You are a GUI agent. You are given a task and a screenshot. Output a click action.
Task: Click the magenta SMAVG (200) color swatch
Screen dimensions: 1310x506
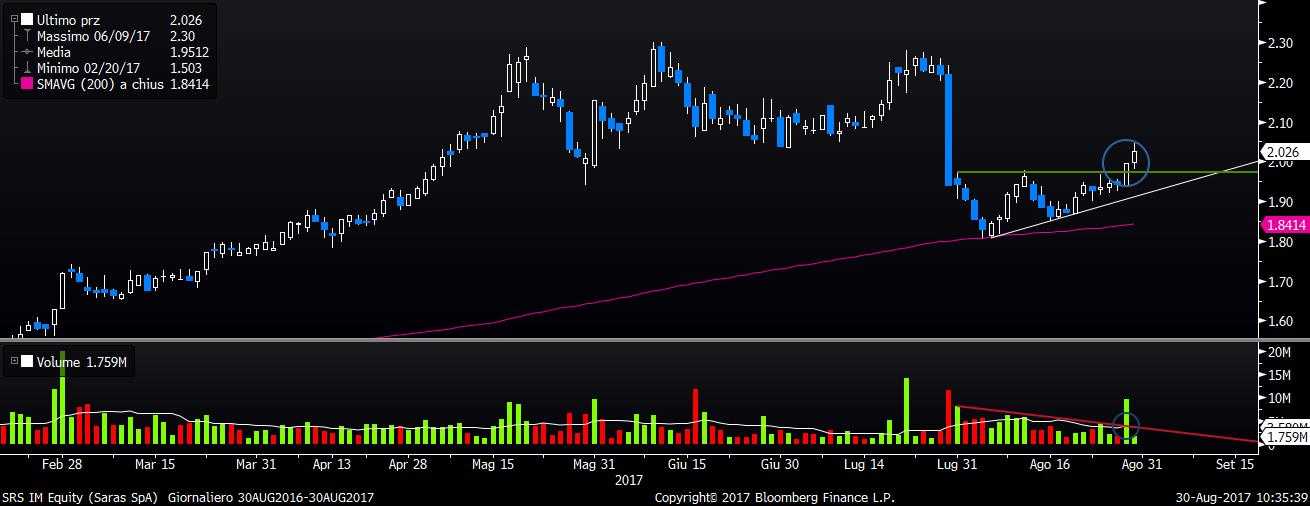pos(26,83)
